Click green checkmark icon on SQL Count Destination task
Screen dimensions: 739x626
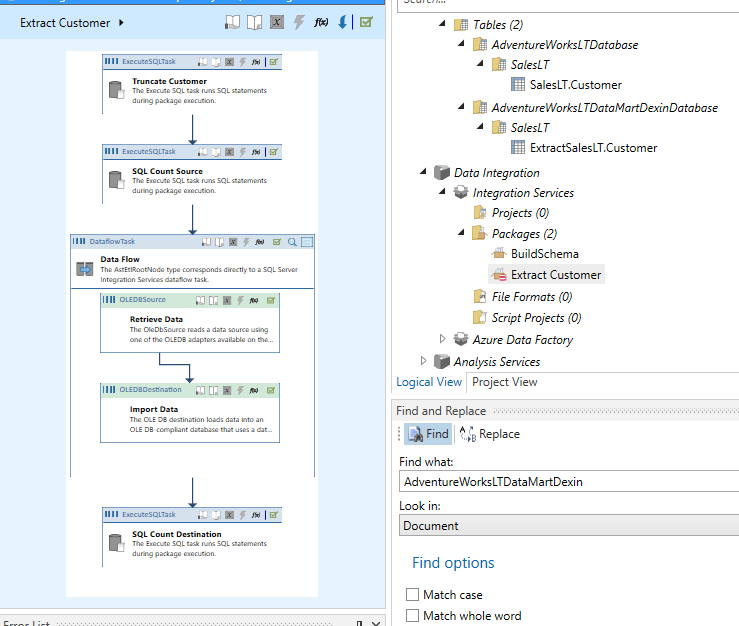tap(274, 515)
